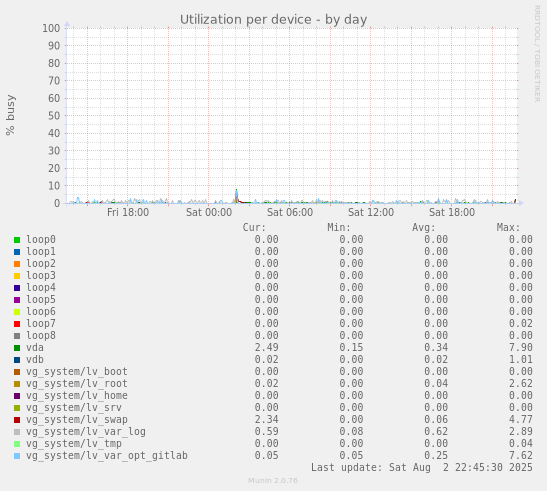The height and width of the screenshot is (491, 547).
Task: Click lv_root's max value 2.62
Action: (x=520, y=384)
